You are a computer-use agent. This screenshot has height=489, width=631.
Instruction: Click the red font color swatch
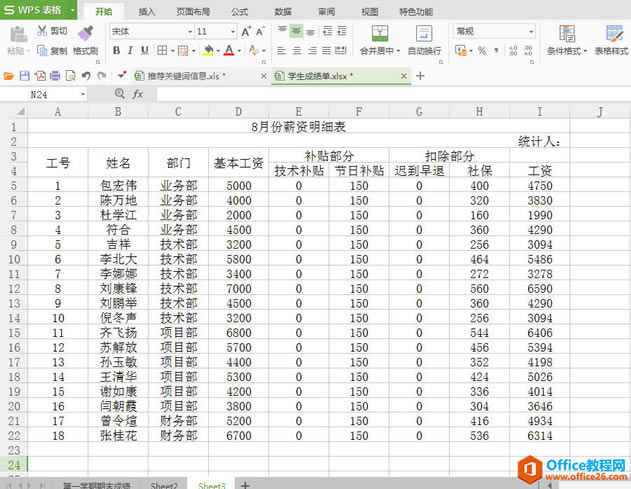point(229,51)
